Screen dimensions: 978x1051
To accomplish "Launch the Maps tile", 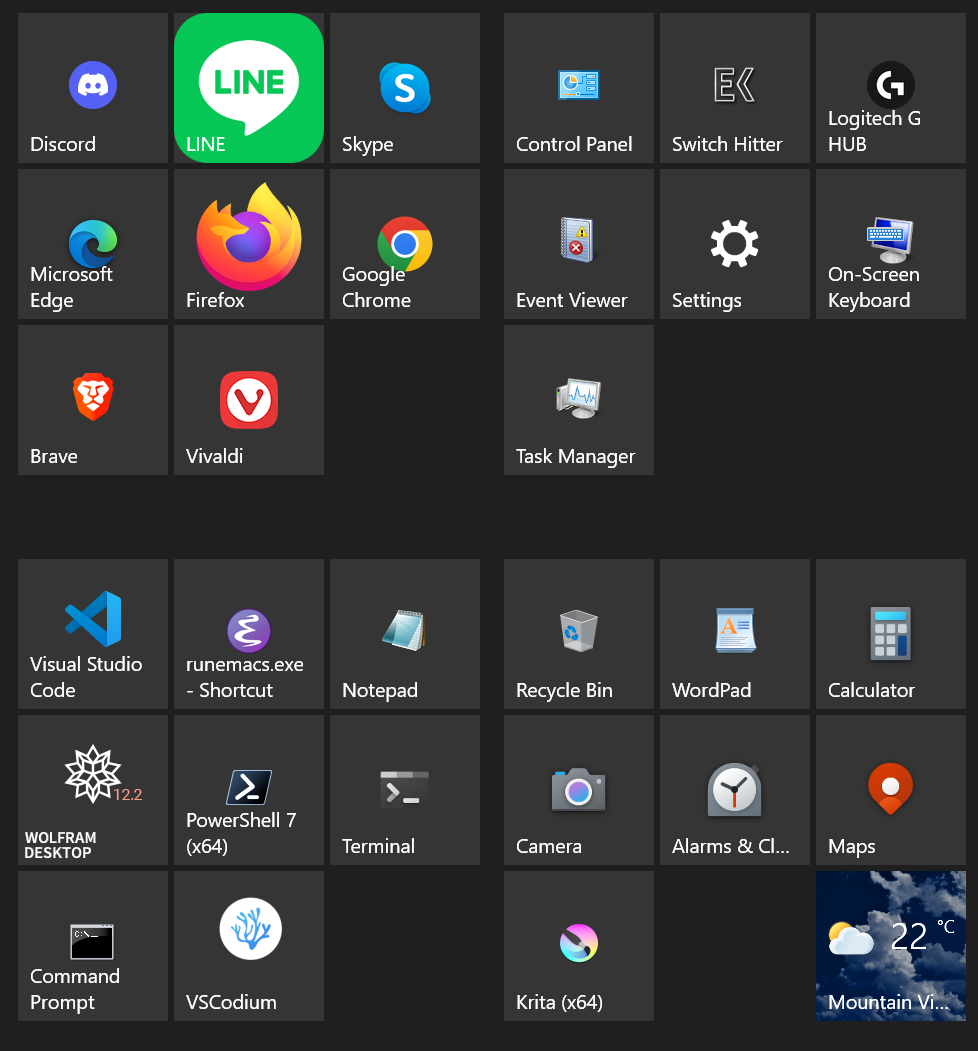I will [x=891, y=790].
